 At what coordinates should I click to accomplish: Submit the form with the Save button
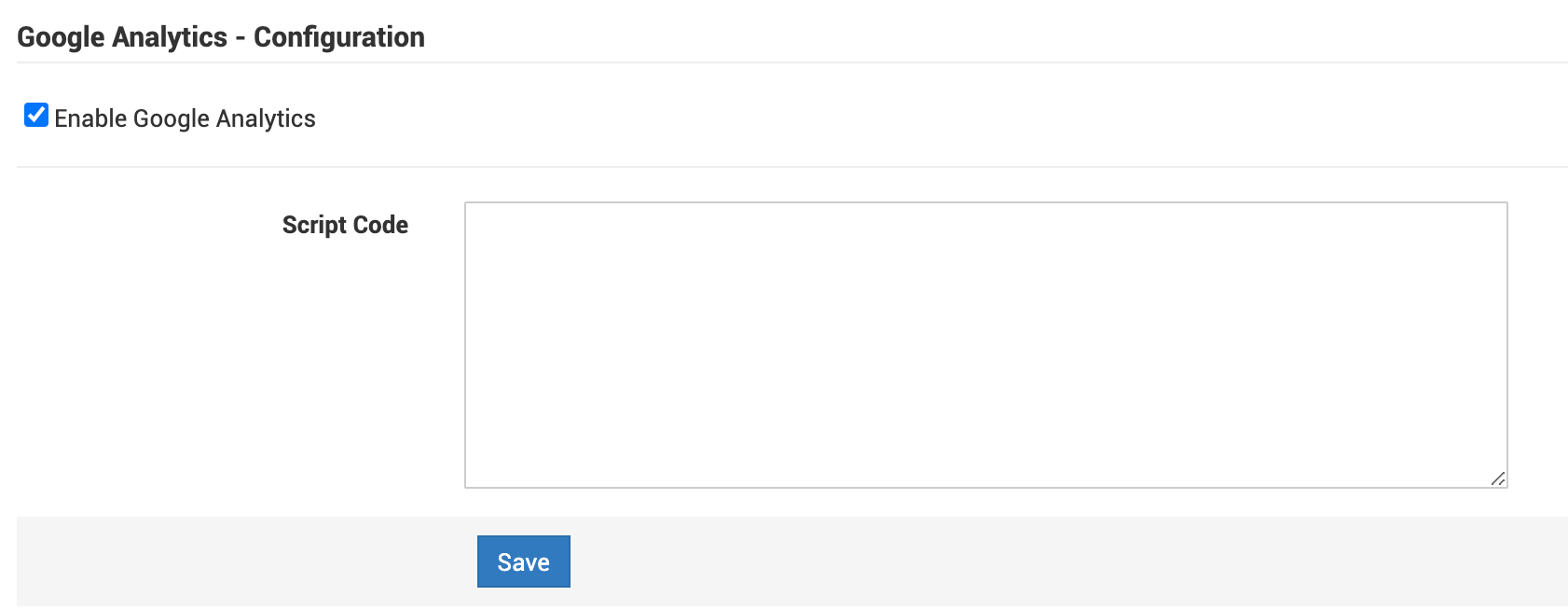tap(523, 561)
